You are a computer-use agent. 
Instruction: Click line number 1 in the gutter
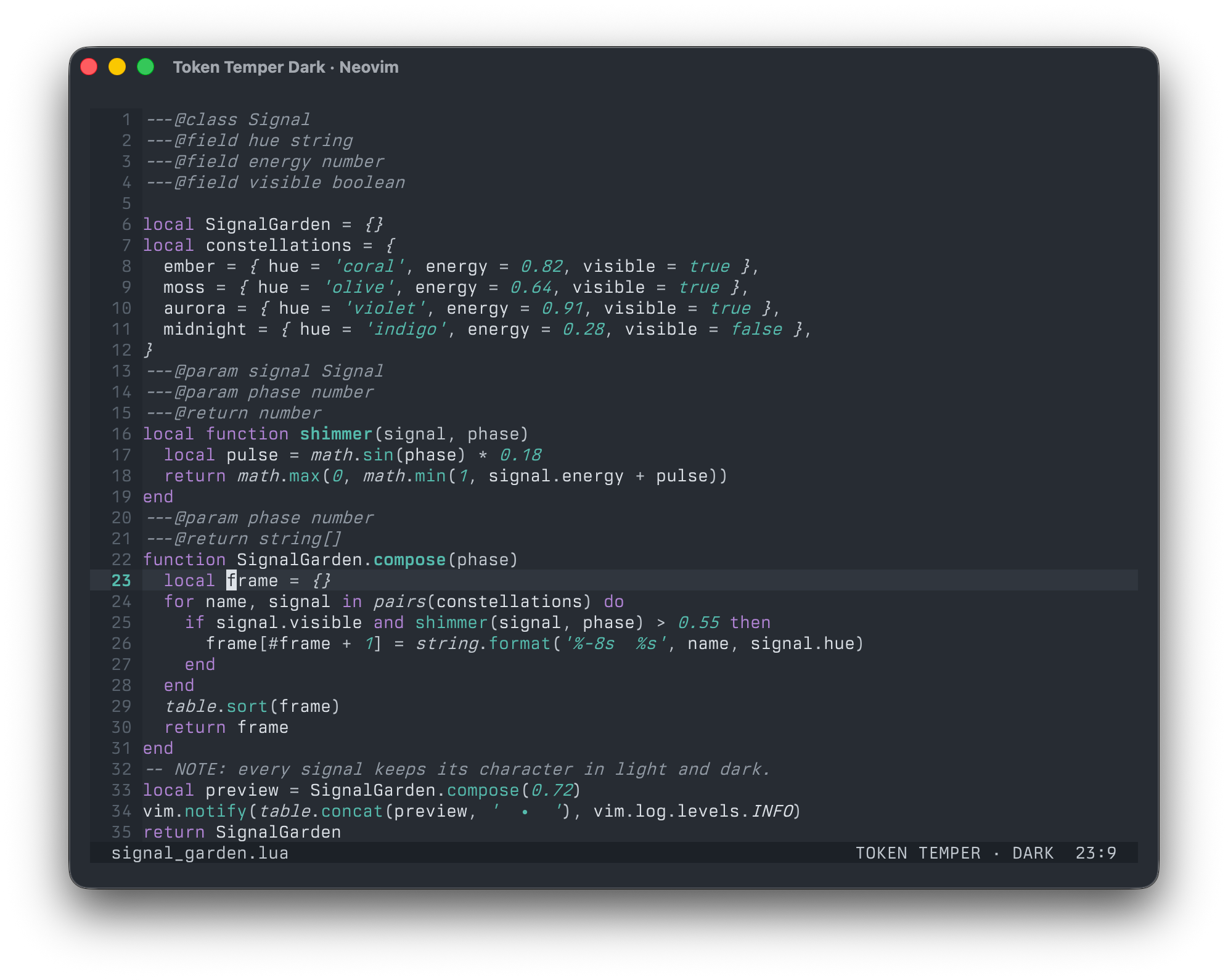coord(126,120)
